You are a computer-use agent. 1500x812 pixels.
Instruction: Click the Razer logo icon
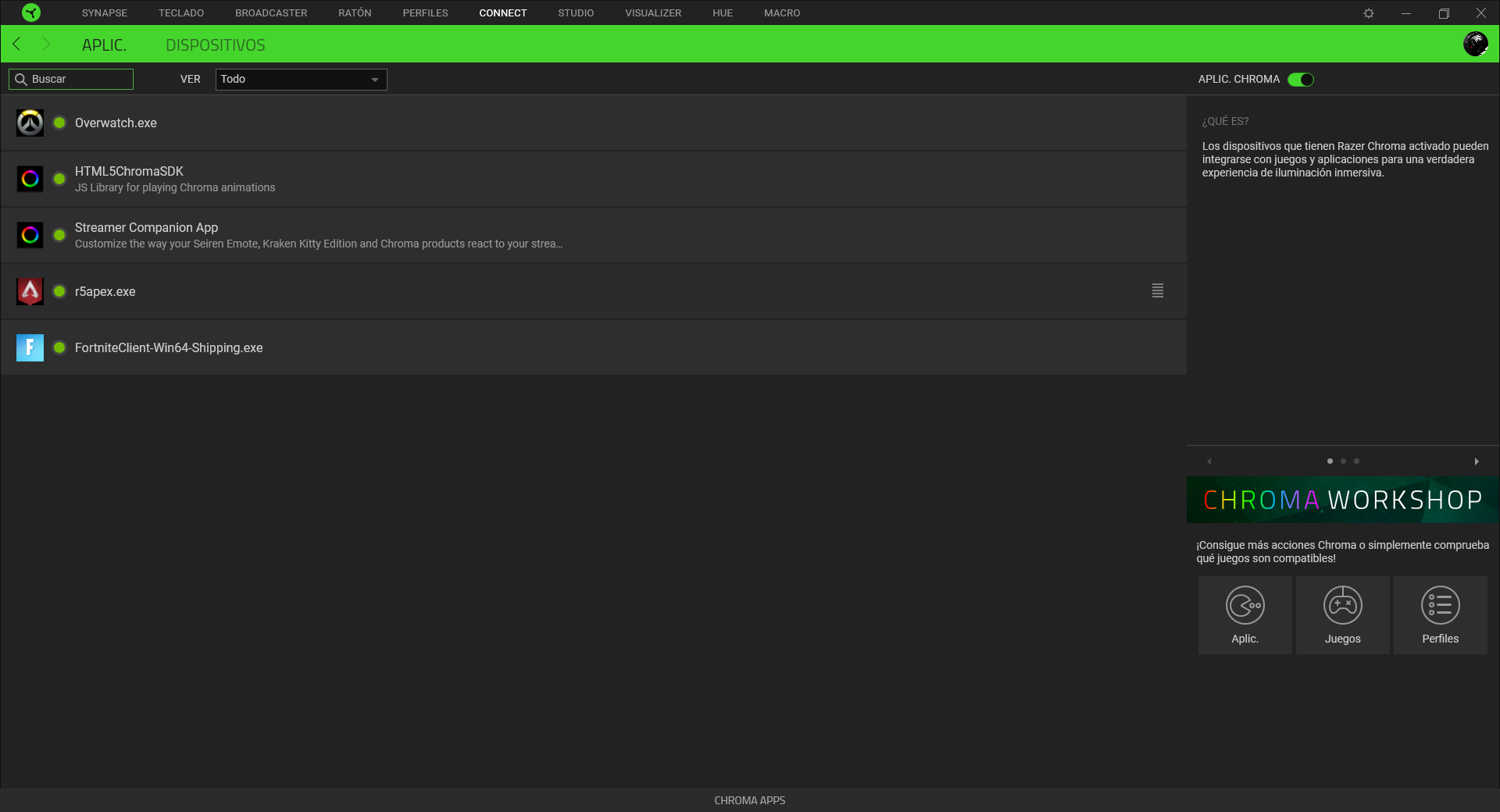pyautogui.click(x=31, y=12)
